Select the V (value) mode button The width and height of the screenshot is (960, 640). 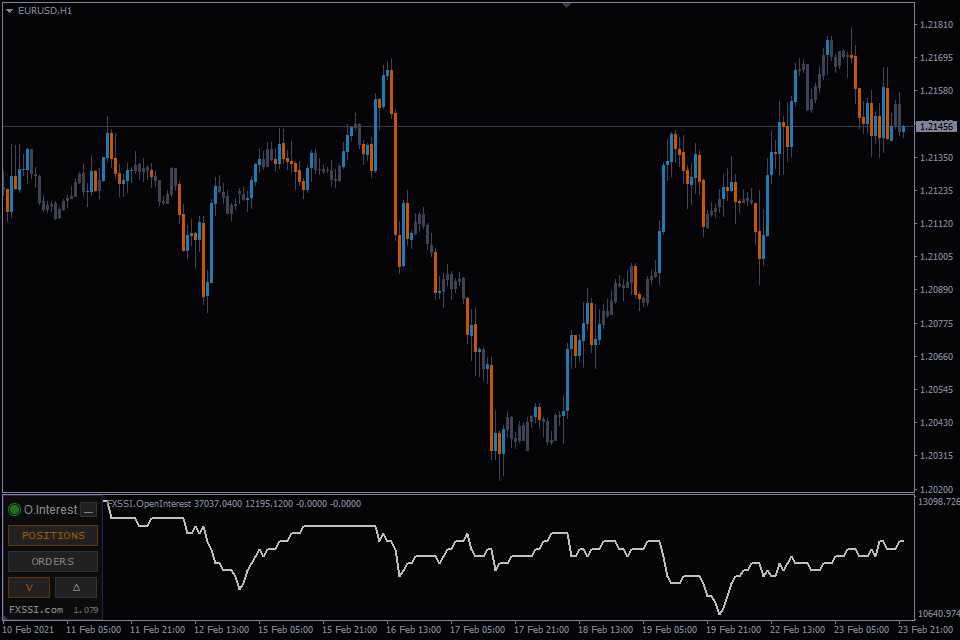pos(29,587)
